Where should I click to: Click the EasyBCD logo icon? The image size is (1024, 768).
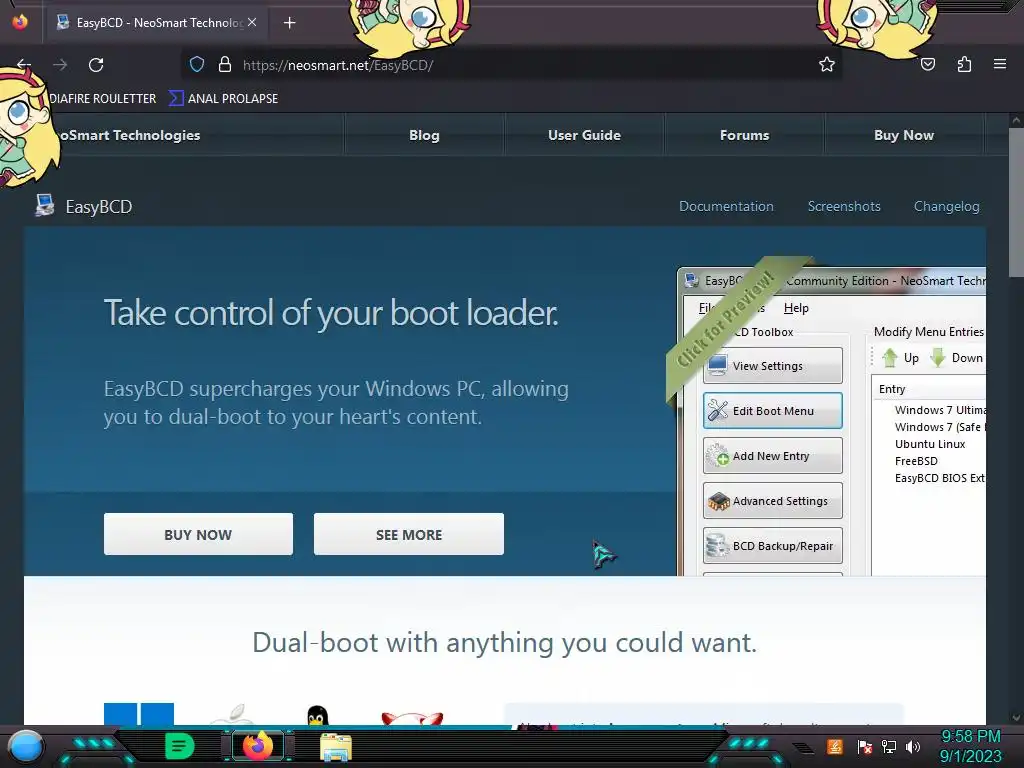[x=44, y=205]
